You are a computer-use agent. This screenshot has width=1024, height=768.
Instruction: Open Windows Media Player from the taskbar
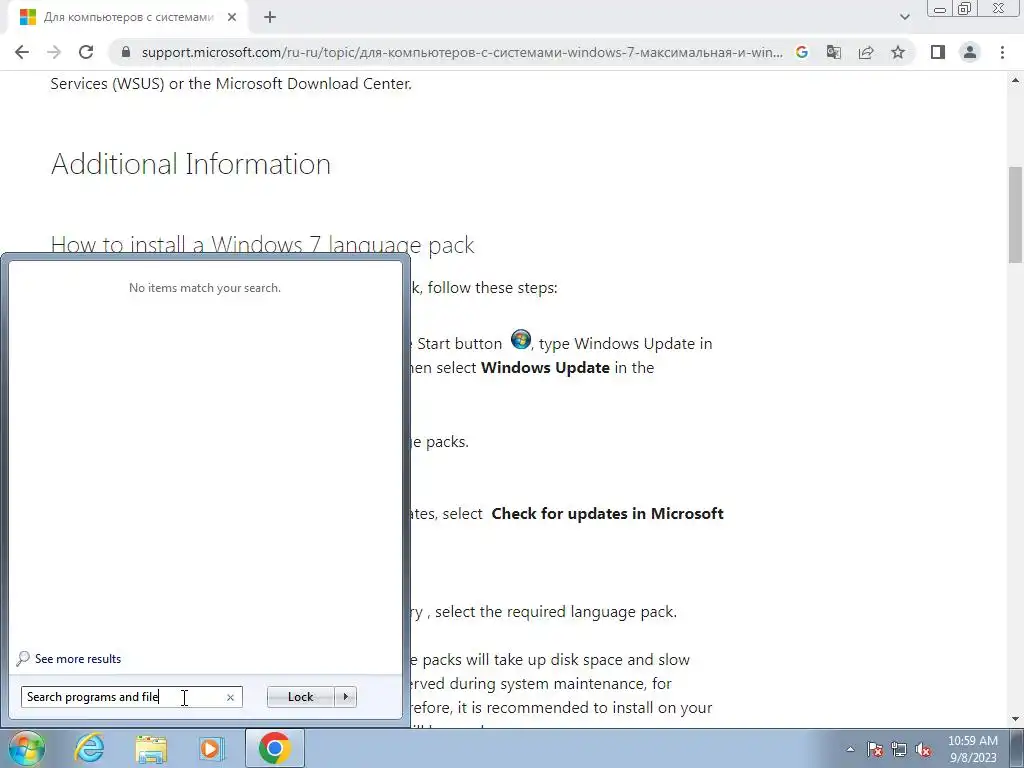(211, 748)
